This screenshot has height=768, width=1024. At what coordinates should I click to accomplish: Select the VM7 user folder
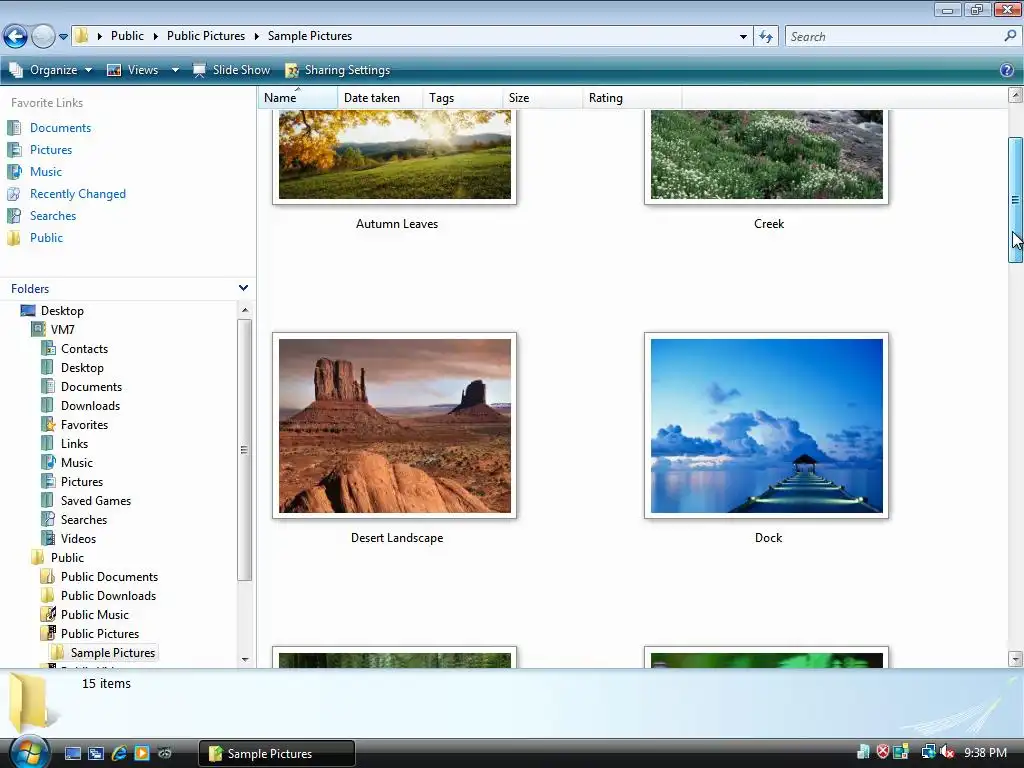63,330
